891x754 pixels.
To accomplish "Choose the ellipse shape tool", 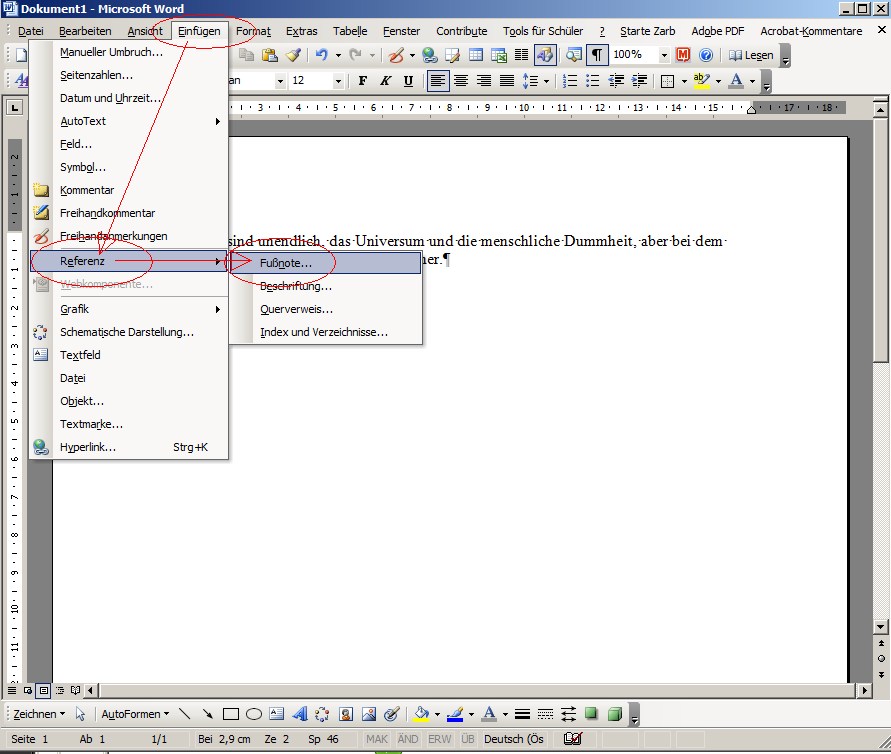I will 254,714.
